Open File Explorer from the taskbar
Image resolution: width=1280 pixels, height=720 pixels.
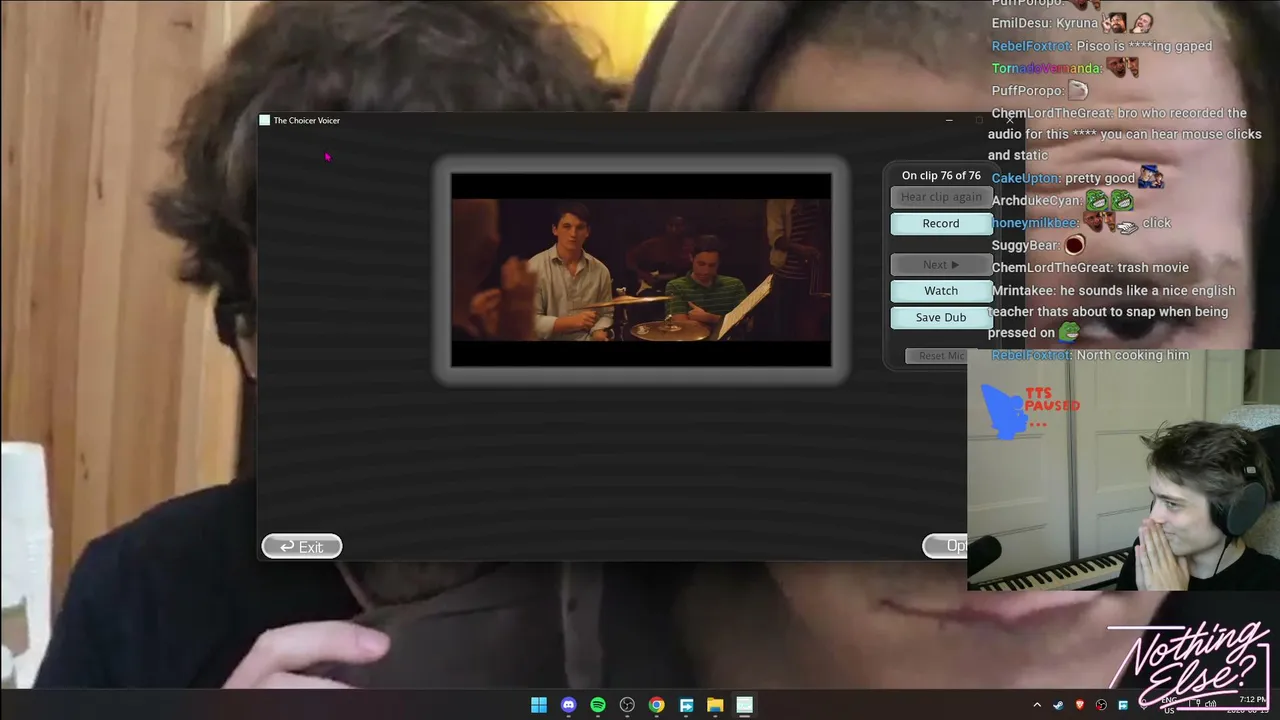click(715, 705)
